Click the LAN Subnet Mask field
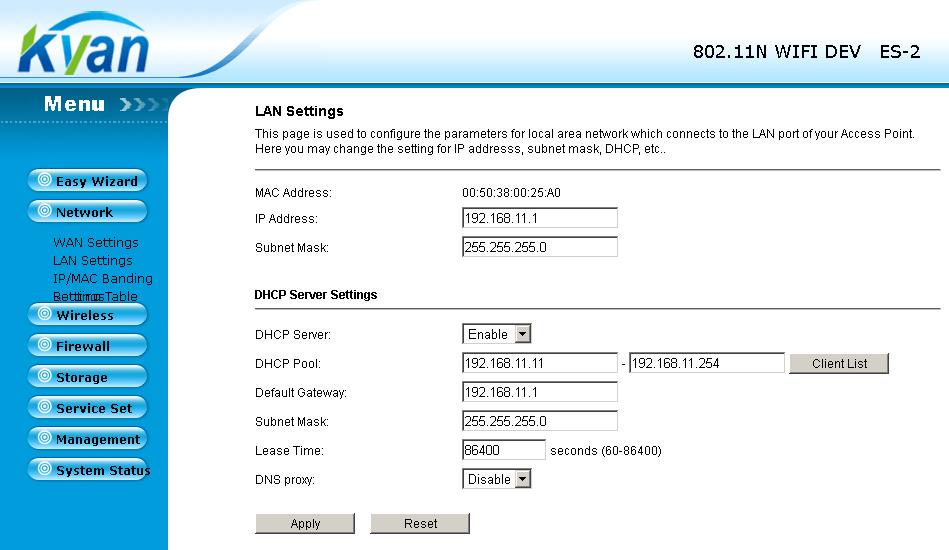This screenshot has height=550, width=949. click(x=539, y=247)
